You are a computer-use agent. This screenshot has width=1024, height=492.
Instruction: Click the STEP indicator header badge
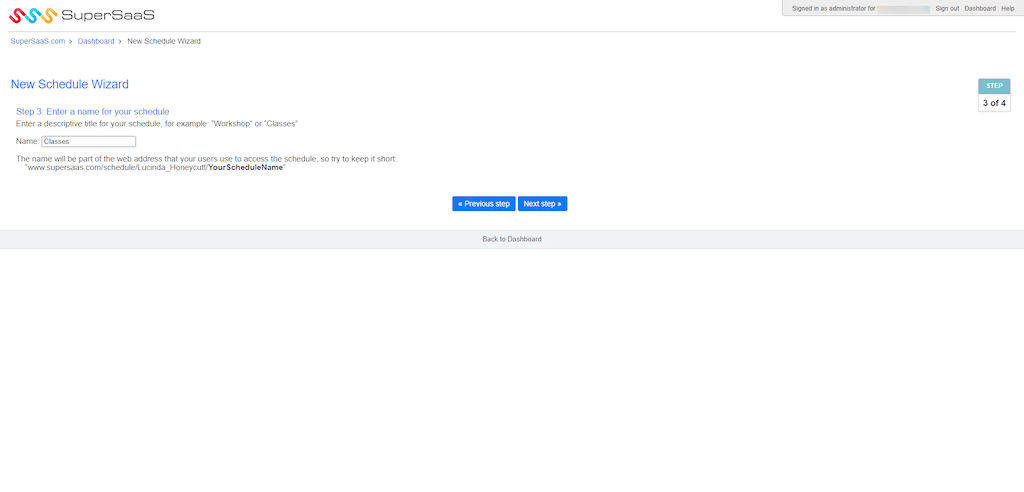click(994, 86)
